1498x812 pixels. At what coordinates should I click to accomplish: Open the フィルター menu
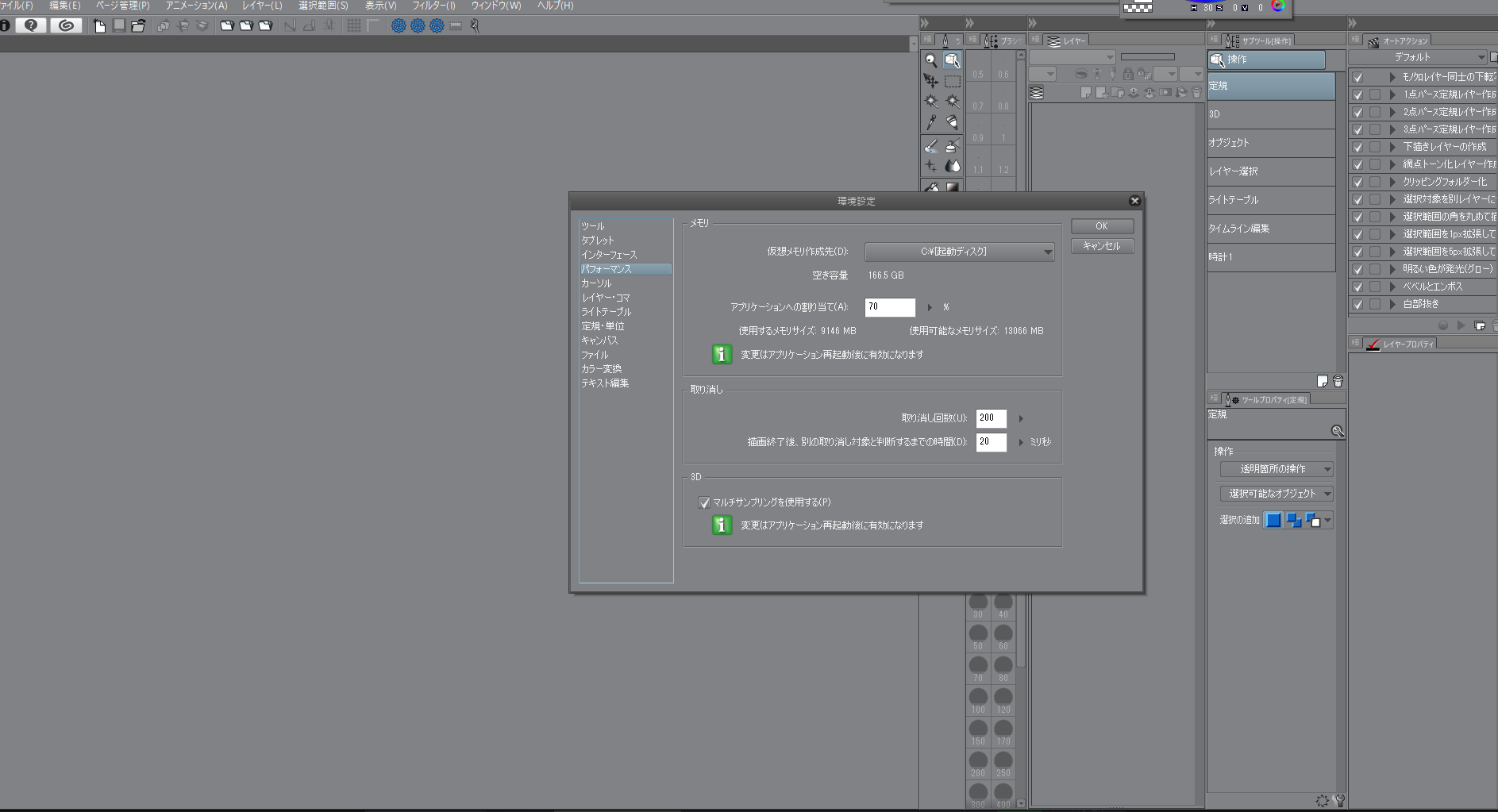click(433, 6)
